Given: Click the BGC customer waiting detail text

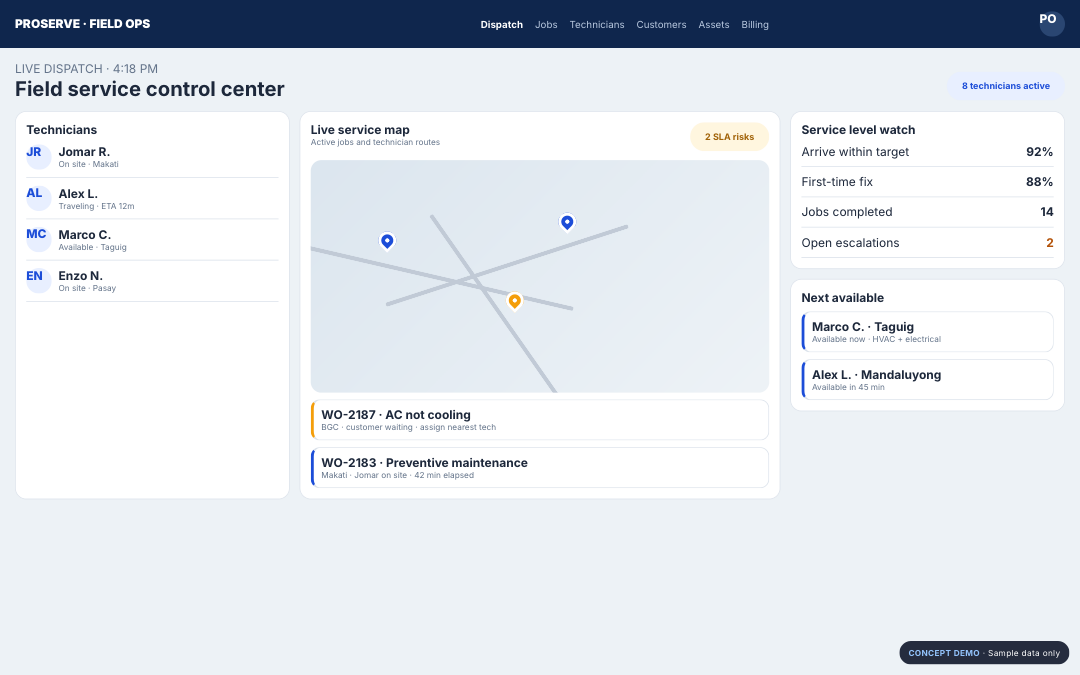Looking at the screenshot, I should (x=408, y=428).
